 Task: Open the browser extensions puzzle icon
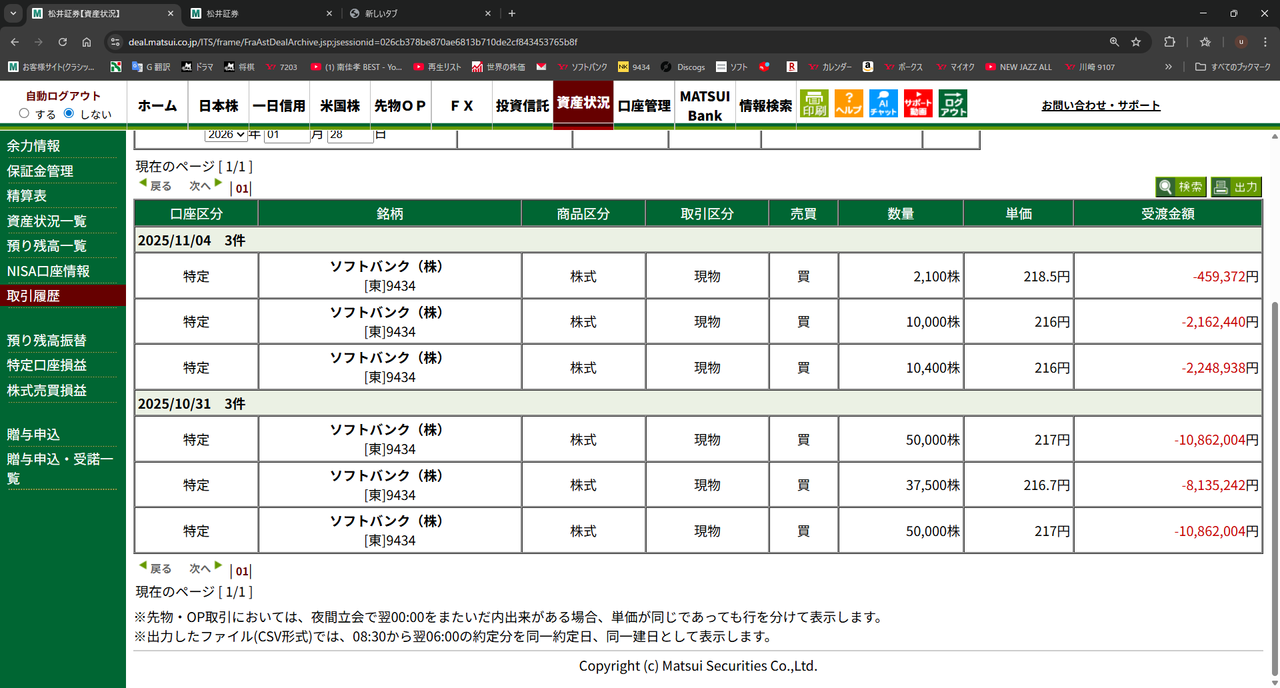point(1169,42)
